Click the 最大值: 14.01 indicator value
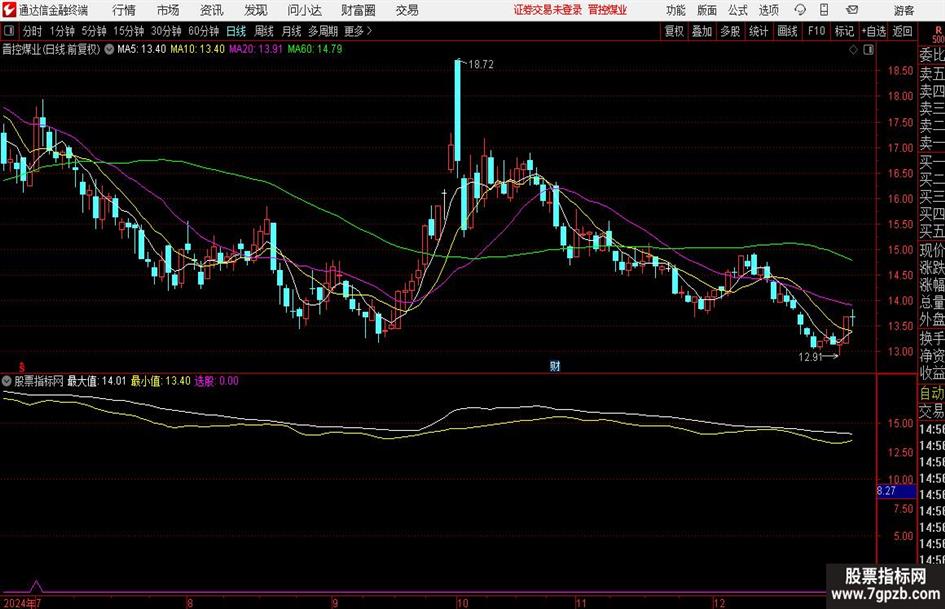Screen dimensions: 945x609 pyautogui.click(x=96, y=381)
